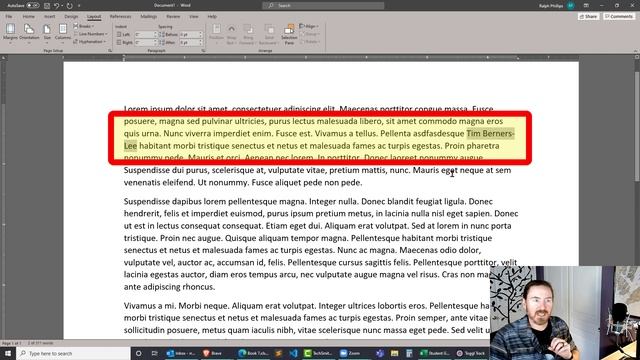The width and height of the screenshot is (640, 360).
Task: Click the page number indicator in status bar
Action: tap(11, 343)
